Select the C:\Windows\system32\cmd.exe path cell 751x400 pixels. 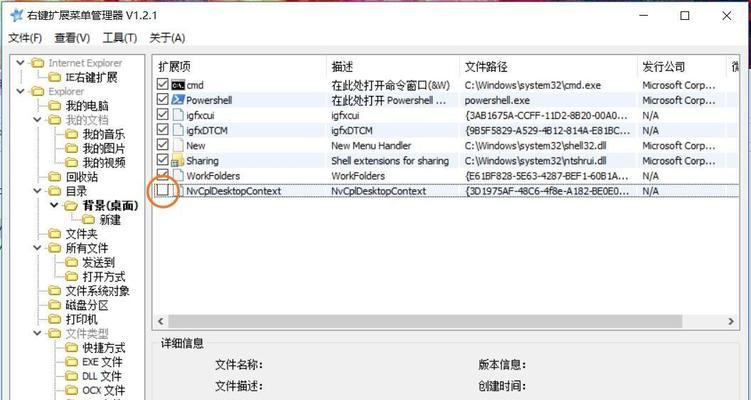533,85
